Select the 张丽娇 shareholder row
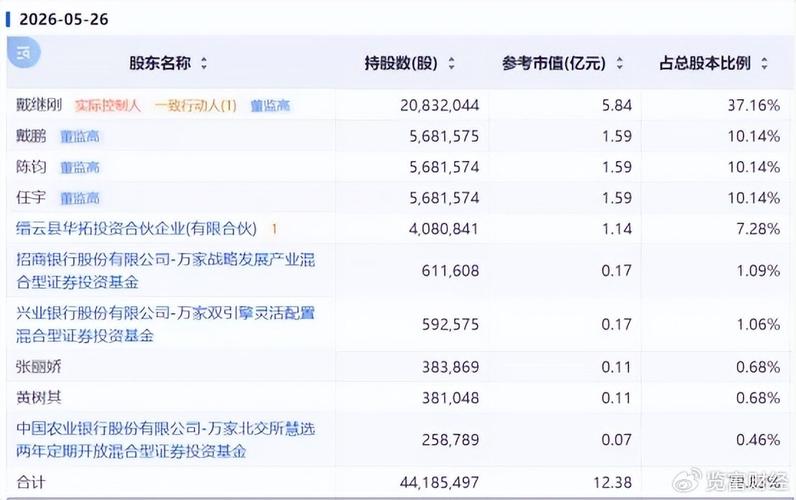The image size is (796, 500). coord(398,366)
